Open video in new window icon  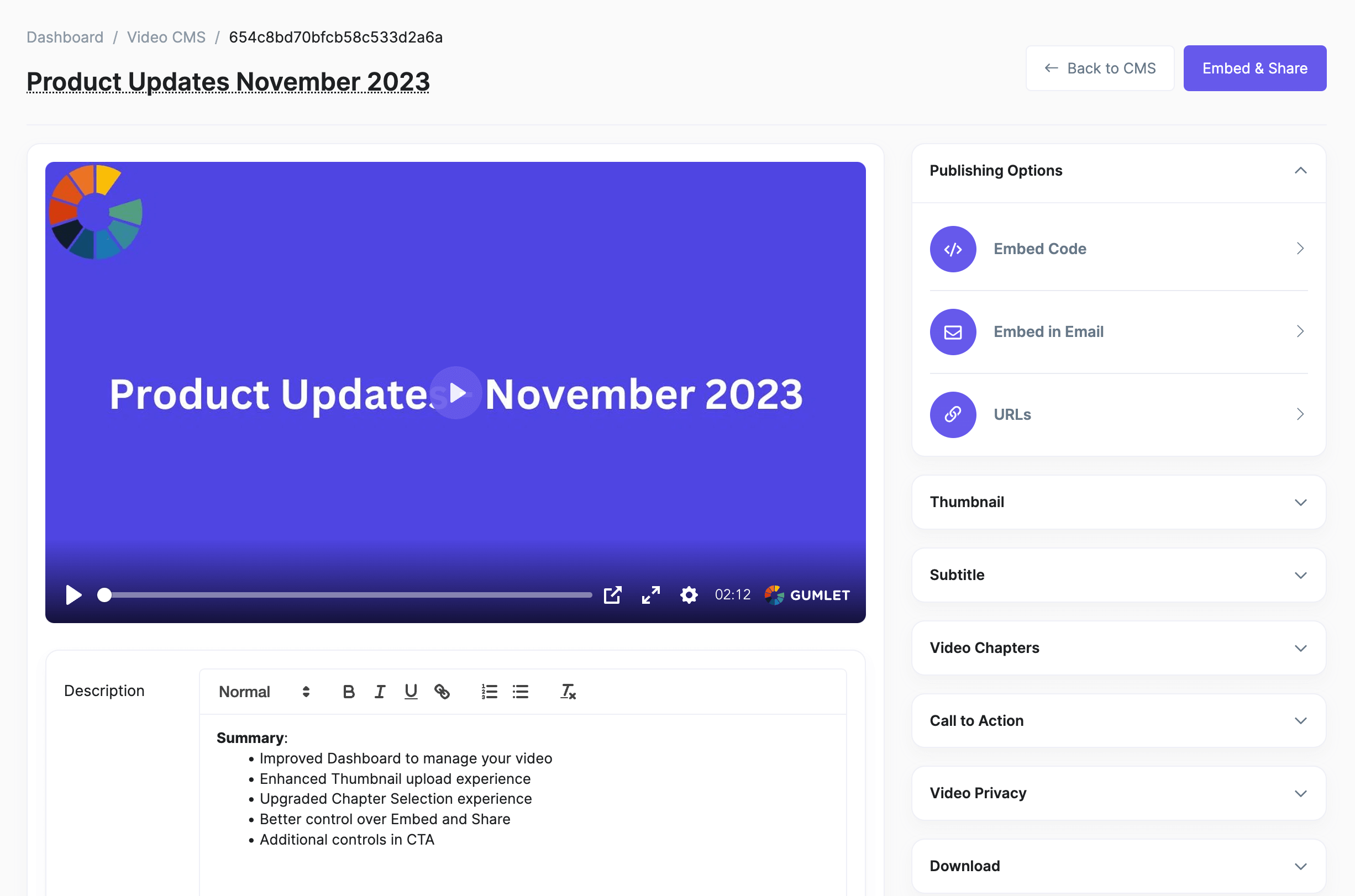612,595
